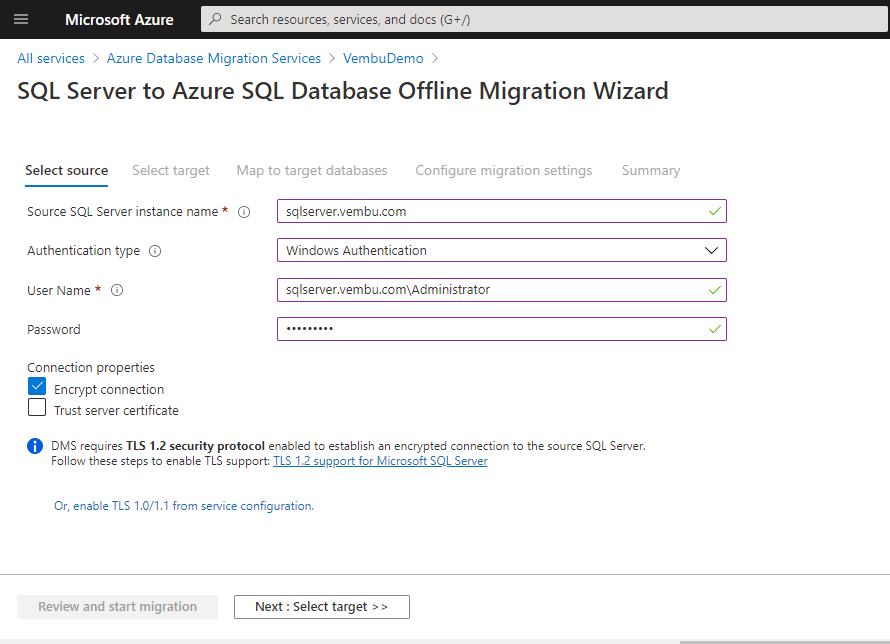Go to VembuDemo breadcrumb
This screenshot has width=890, height=644.
[x=383, y=58]
